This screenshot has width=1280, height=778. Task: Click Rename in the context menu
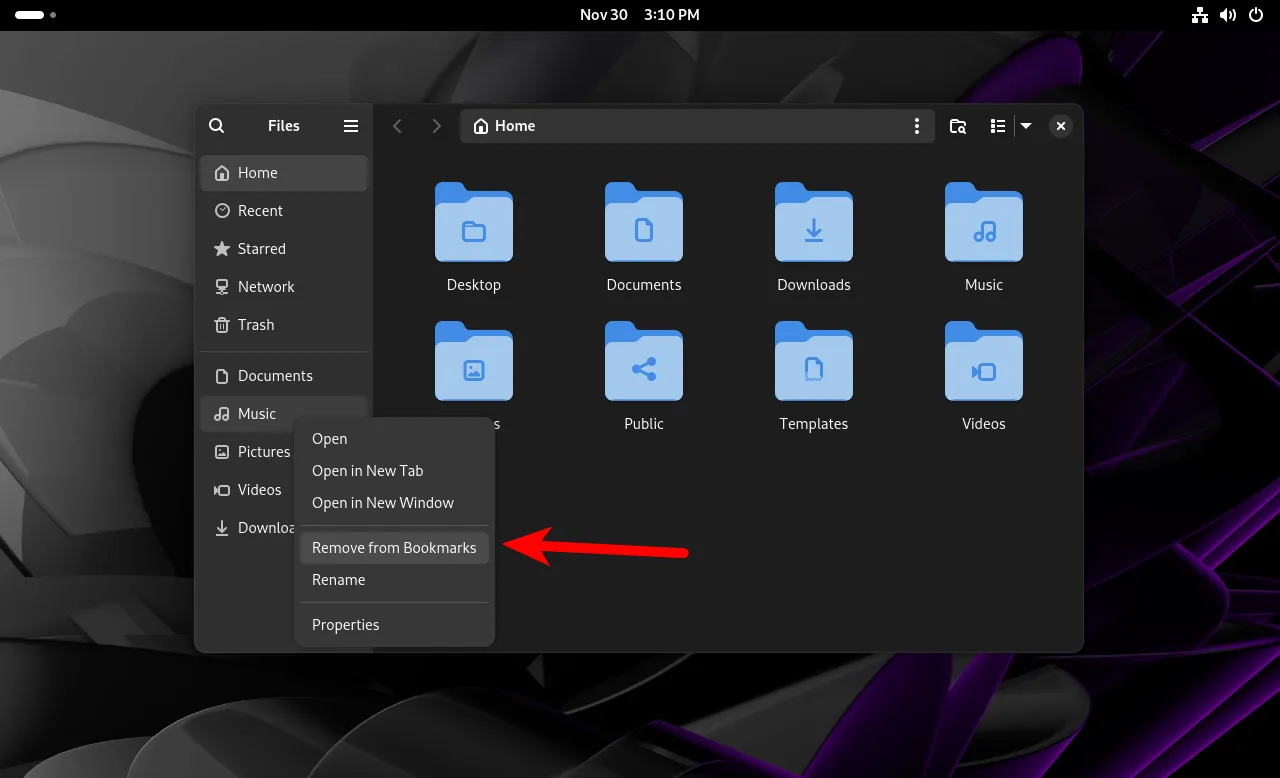339,580
